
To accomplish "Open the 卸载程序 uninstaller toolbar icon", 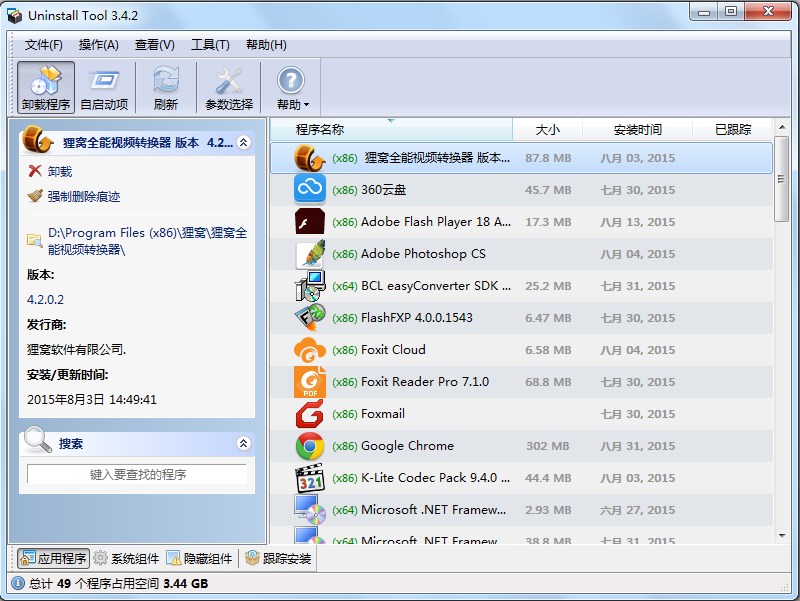I will pyautogui.click(x=46, y=87).
